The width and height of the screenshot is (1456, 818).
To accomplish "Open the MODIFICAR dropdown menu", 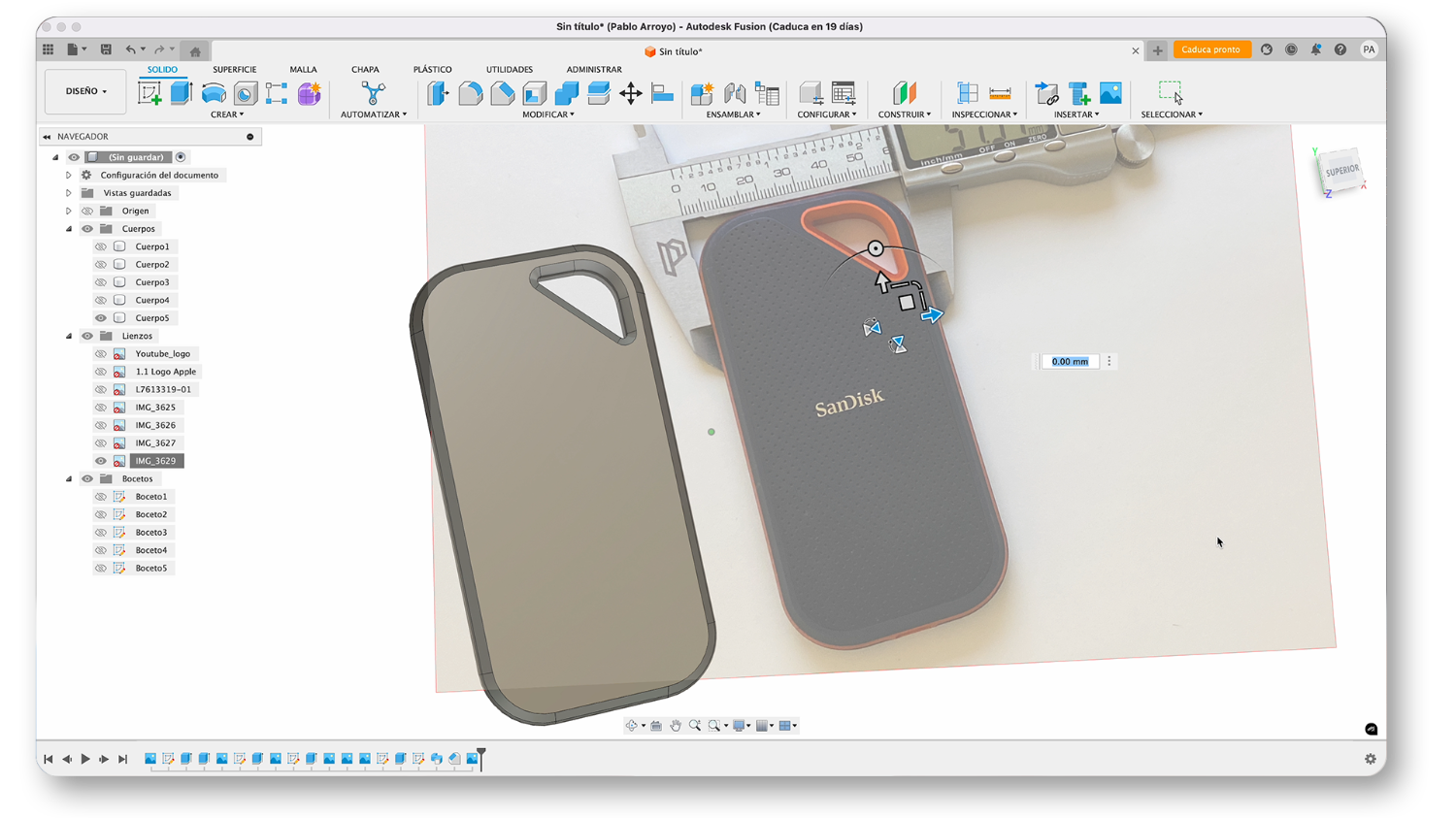I will pyautogui.click(x=548, y=115).
